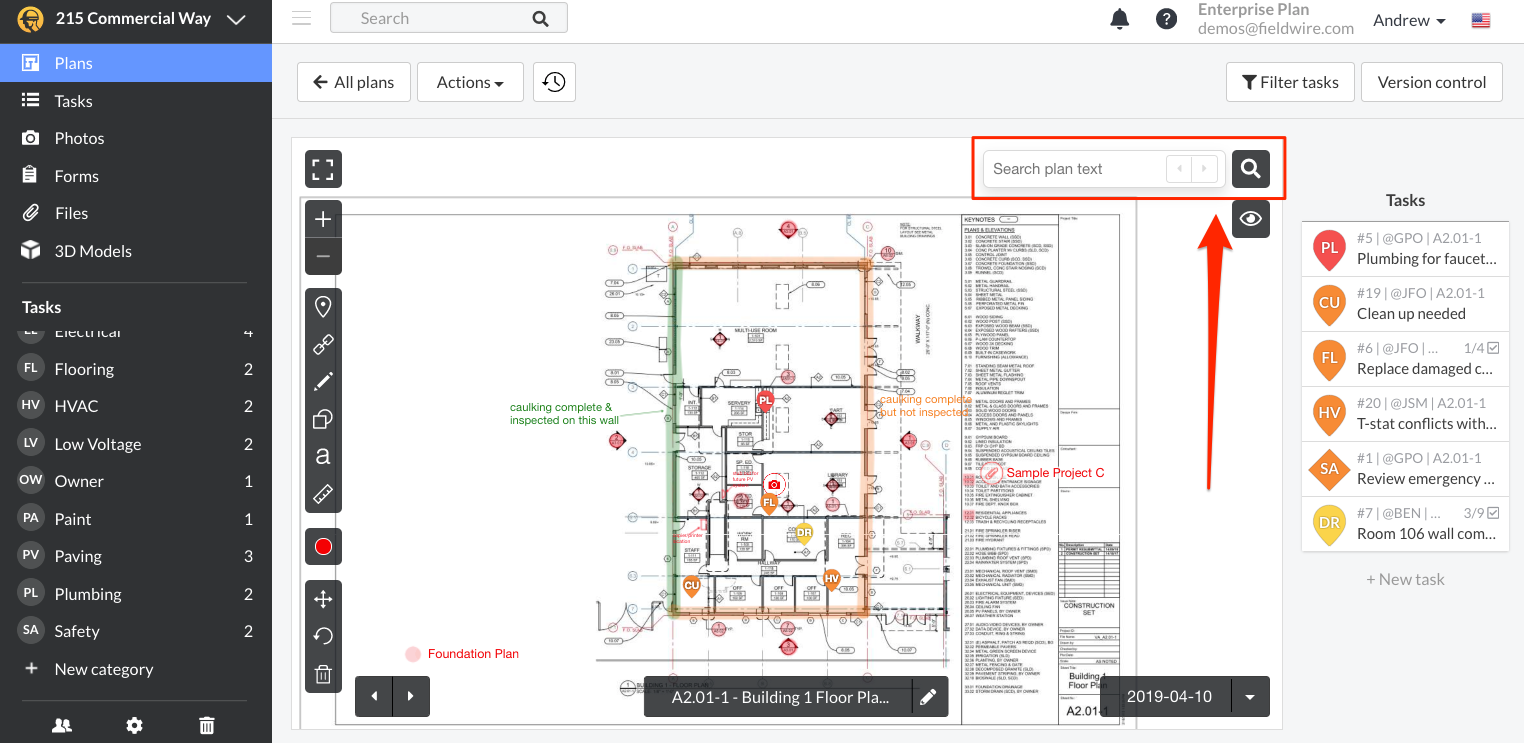Go back with the All plans button
1524x743 pixels.
point(353,82)
